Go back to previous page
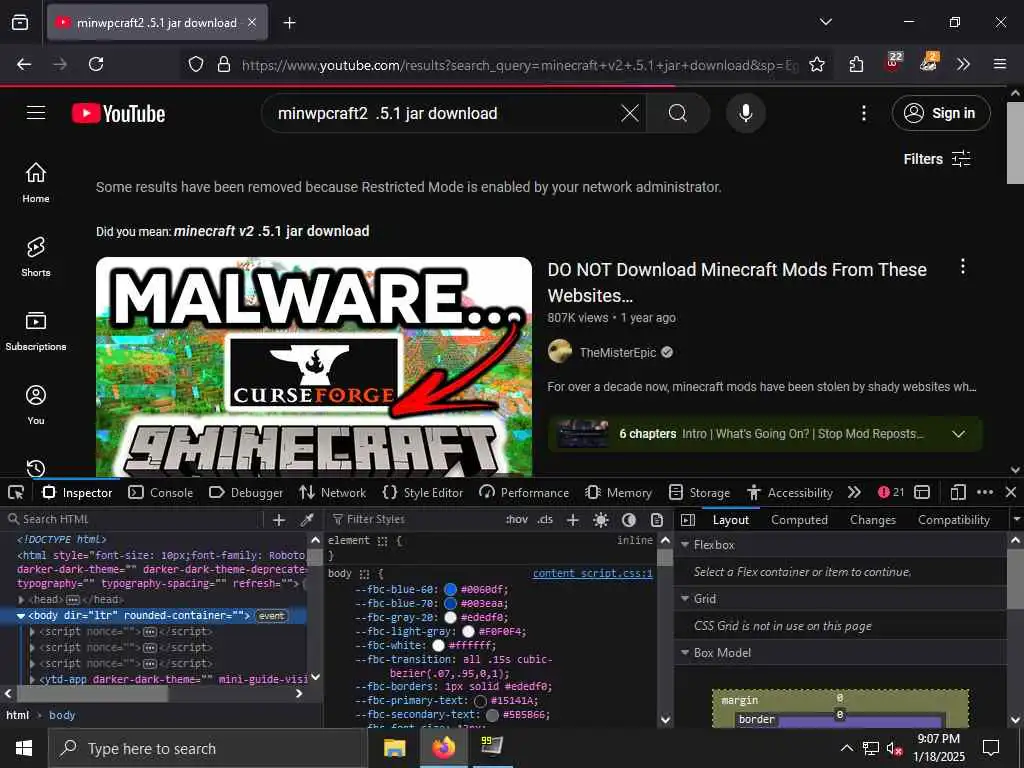Image resolution: width=1024 pixels, height=768 pixels. click(x=24, y=64)
